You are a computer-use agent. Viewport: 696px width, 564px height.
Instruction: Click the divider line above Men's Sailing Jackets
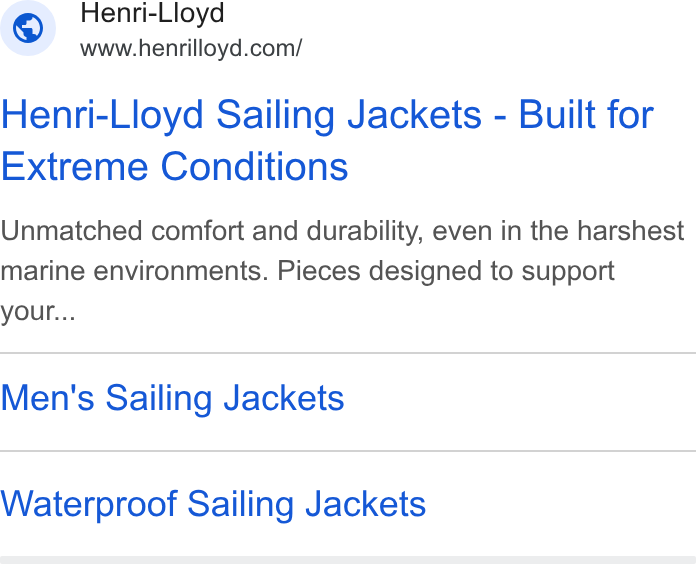[348, 353]
